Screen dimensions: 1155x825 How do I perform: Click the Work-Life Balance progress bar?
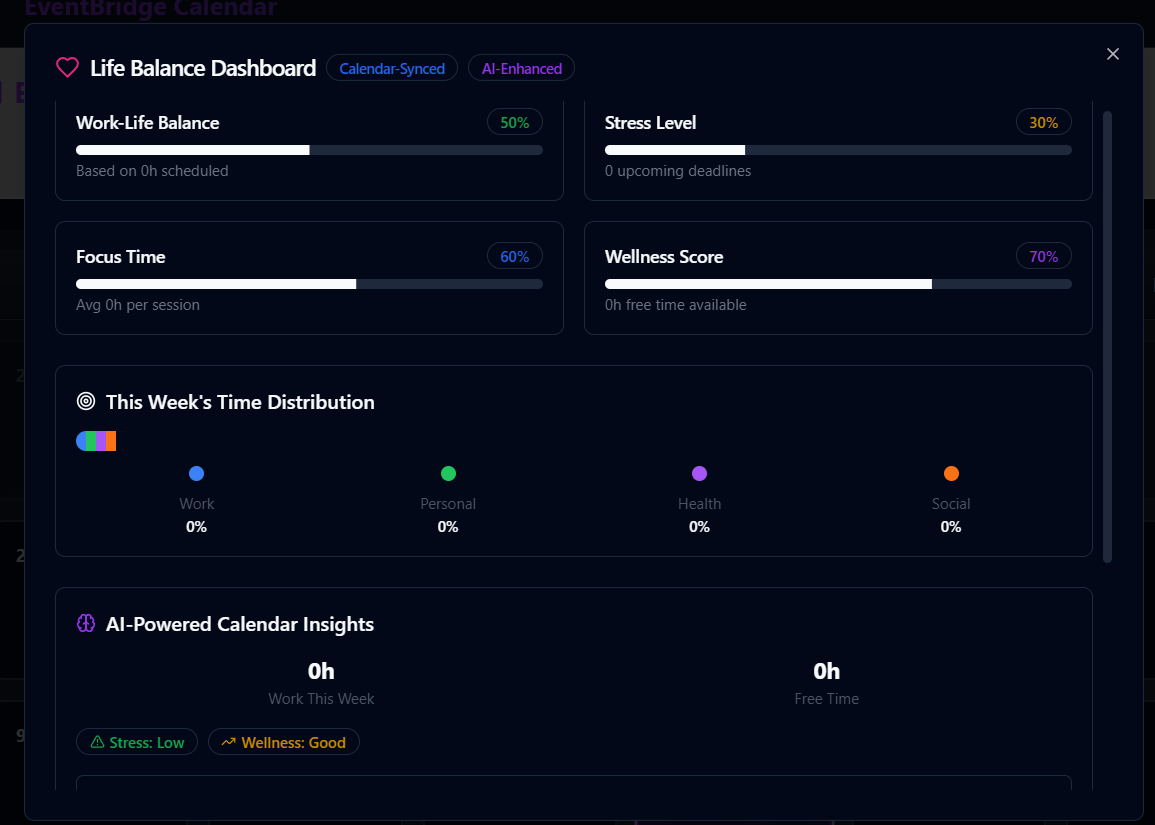click(x=309, y=150)
